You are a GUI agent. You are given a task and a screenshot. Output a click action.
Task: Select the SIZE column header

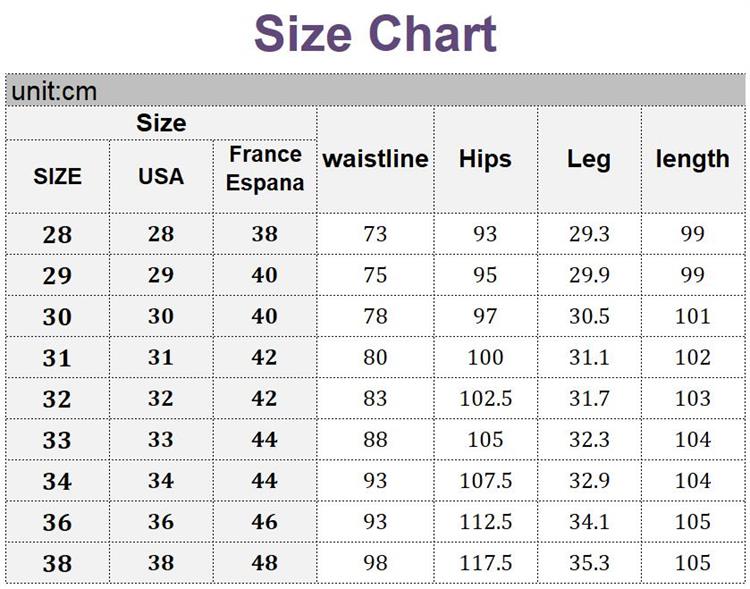click(57, 177)
